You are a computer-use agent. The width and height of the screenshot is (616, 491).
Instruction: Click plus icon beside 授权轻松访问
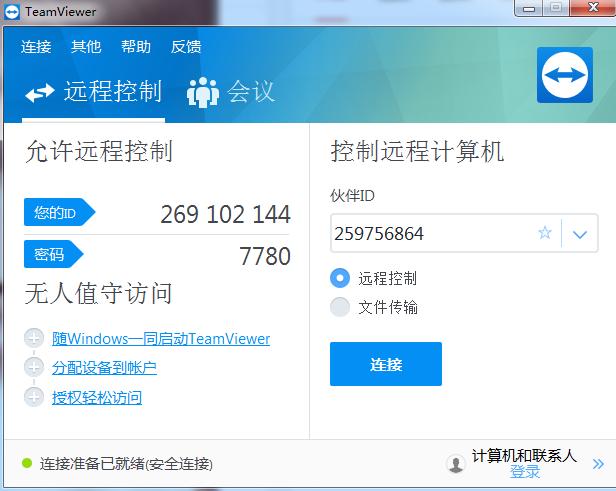pyautogui.click(x=34, y=397)
